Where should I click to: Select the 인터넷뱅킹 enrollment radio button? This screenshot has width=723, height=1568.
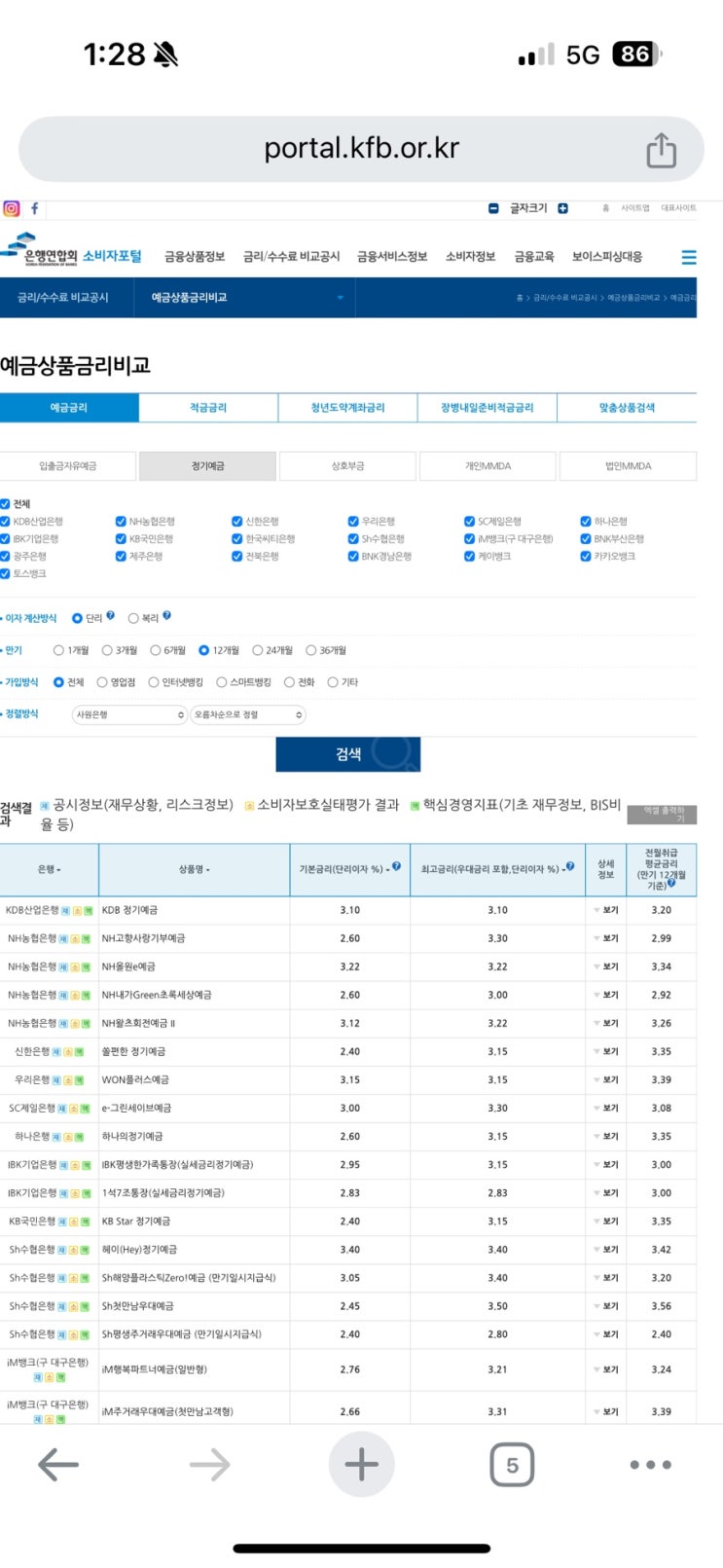tap(154, 682)
